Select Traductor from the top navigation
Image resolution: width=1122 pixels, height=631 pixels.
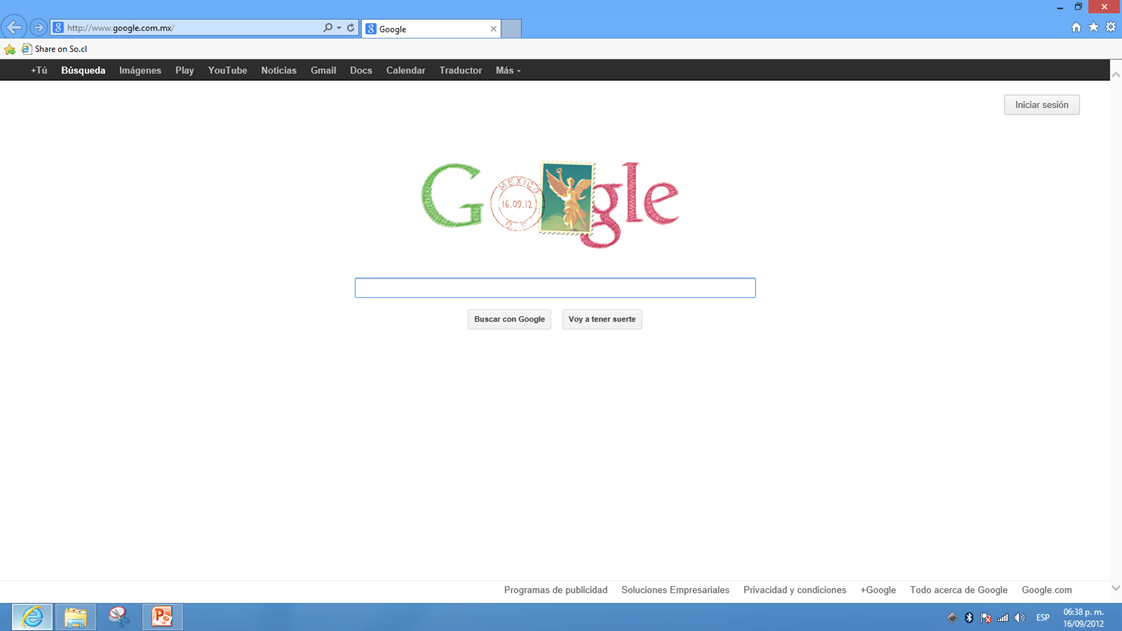[460, 71]
